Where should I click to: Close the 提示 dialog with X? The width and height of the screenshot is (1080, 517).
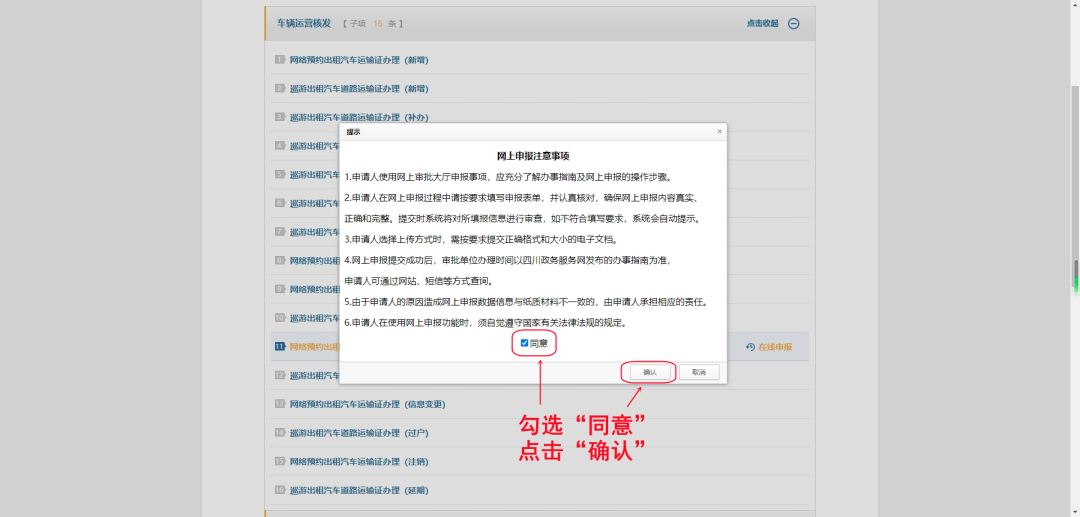(719, 131)
